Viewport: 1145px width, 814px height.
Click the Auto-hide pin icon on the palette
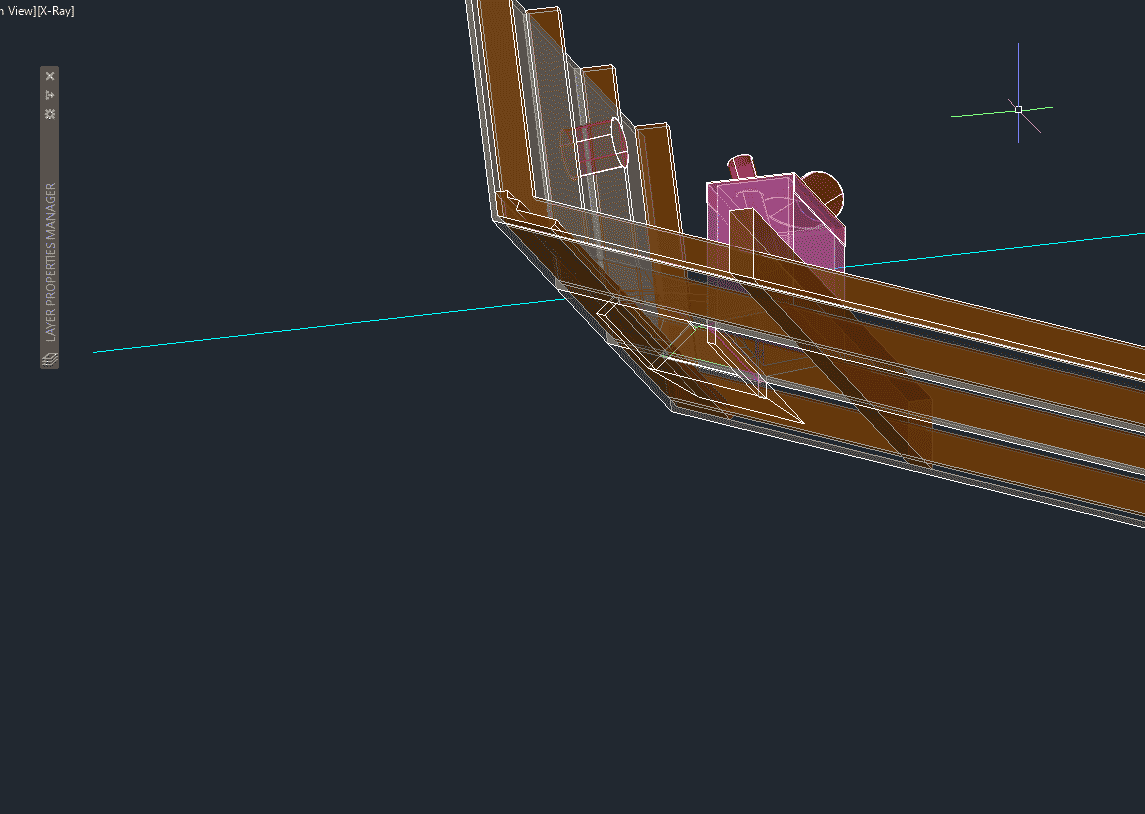click(49, 94)
